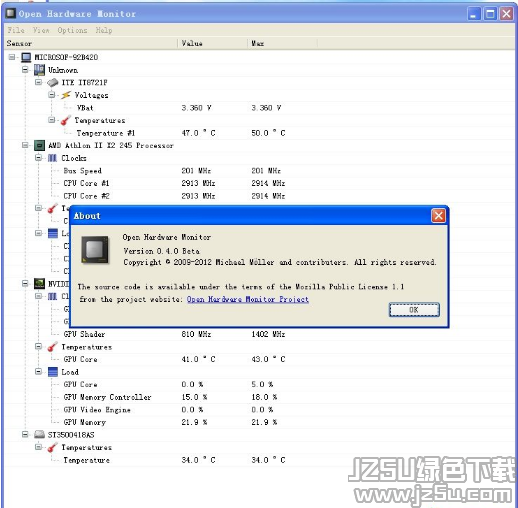Click the hard drive icon beside ST3500418AS
Viewport: 518px width, 508px height.
39,434
